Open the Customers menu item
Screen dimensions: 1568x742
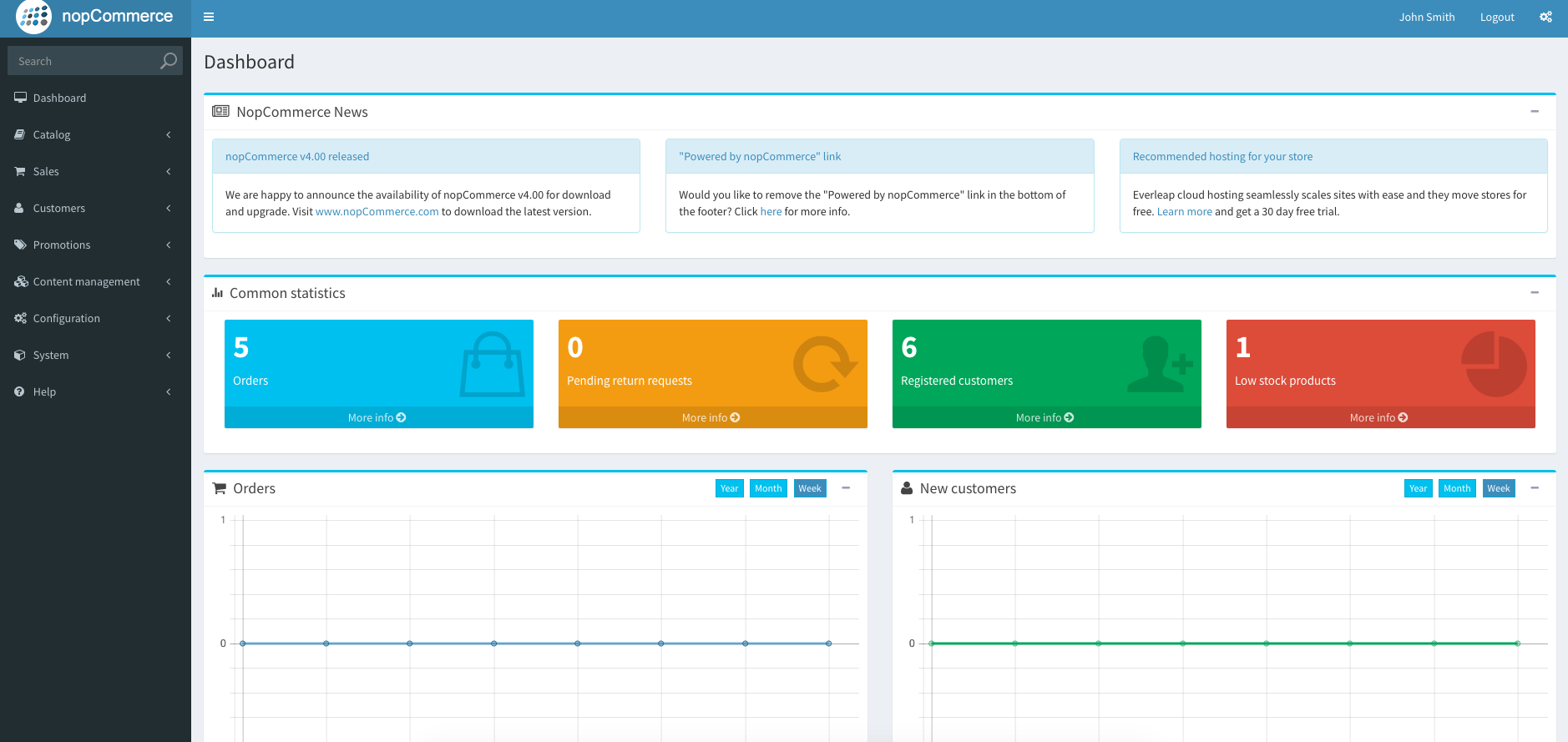pos(95,208)
